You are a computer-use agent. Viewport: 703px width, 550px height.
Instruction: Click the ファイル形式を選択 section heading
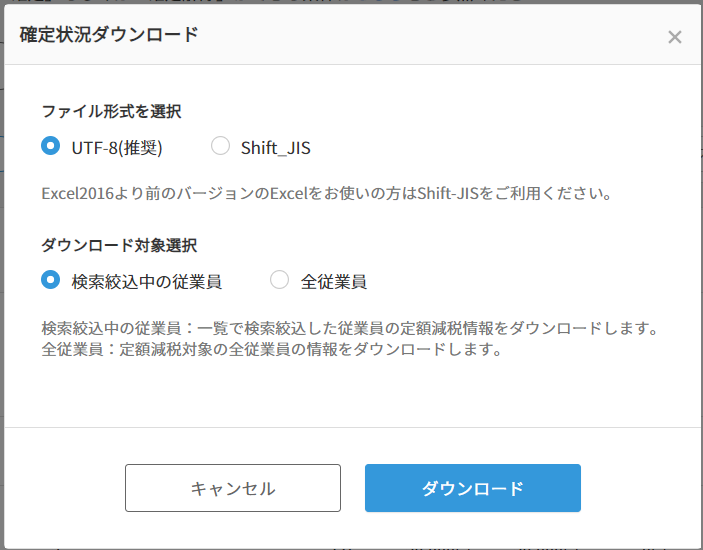(x=111, y=111)
